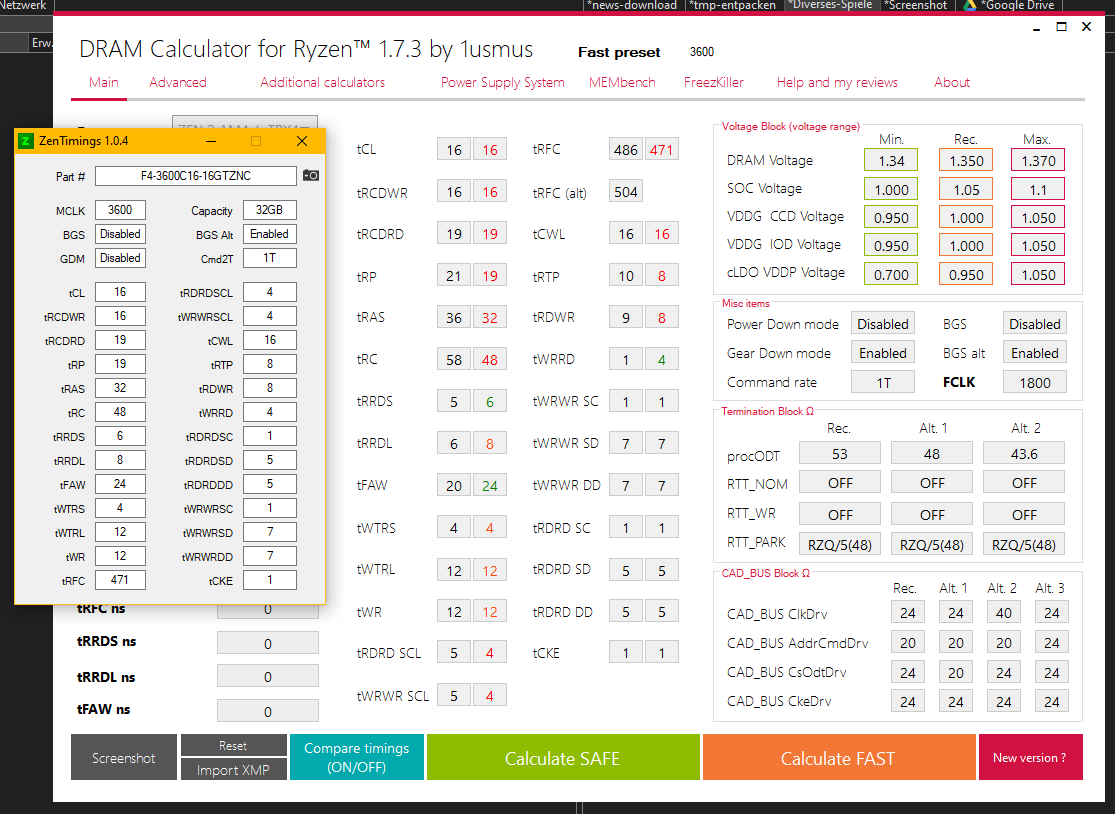Viewport: 1115px width, 814px height.
Task: Click the Power Down mode Disabled value
Action: coord(882,324)
